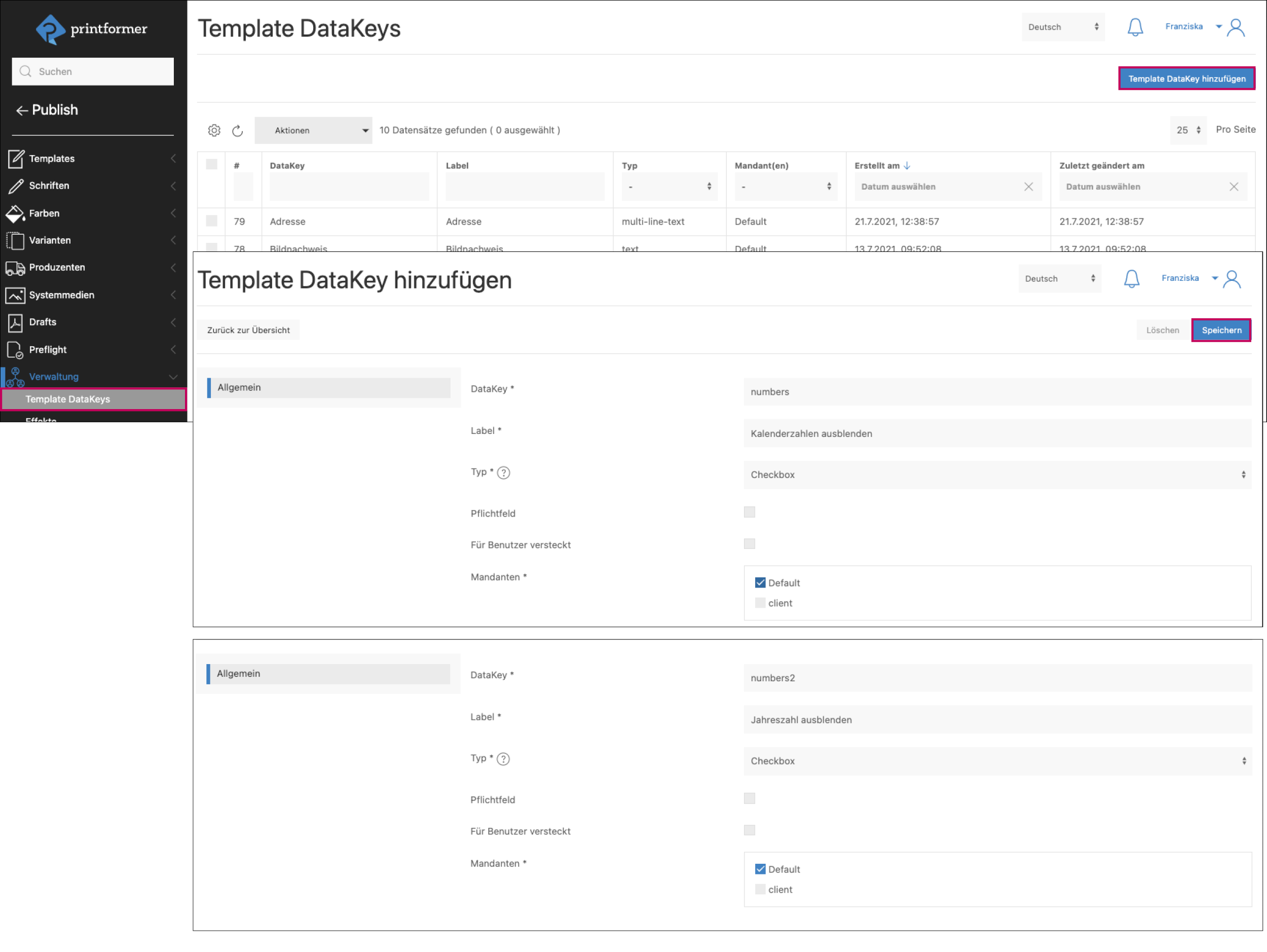
Task: Open the Templates sidebar menu
Action: coord(52,159)
